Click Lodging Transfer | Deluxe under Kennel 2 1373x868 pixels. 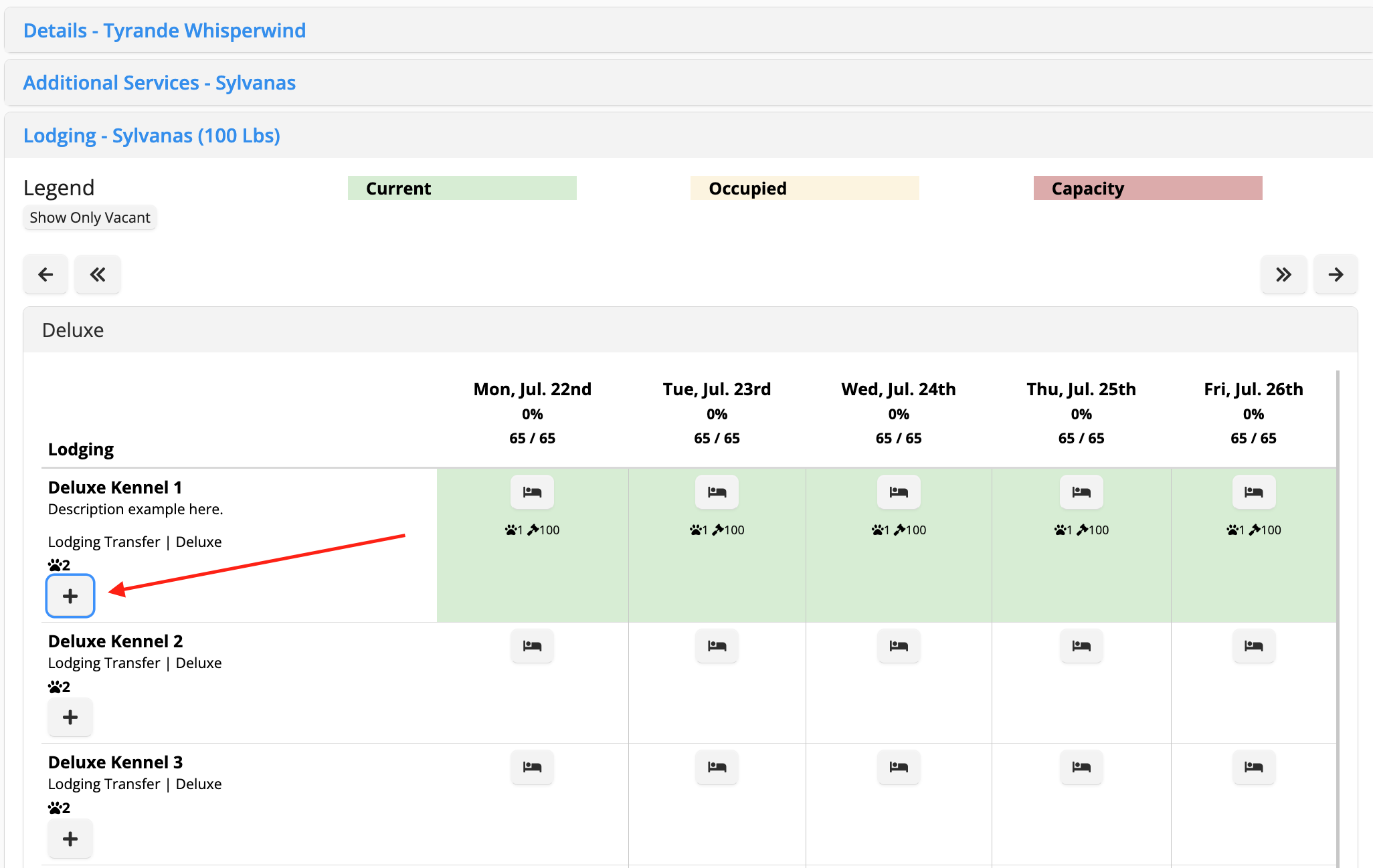pyautogui.click(x=134, y=663)
